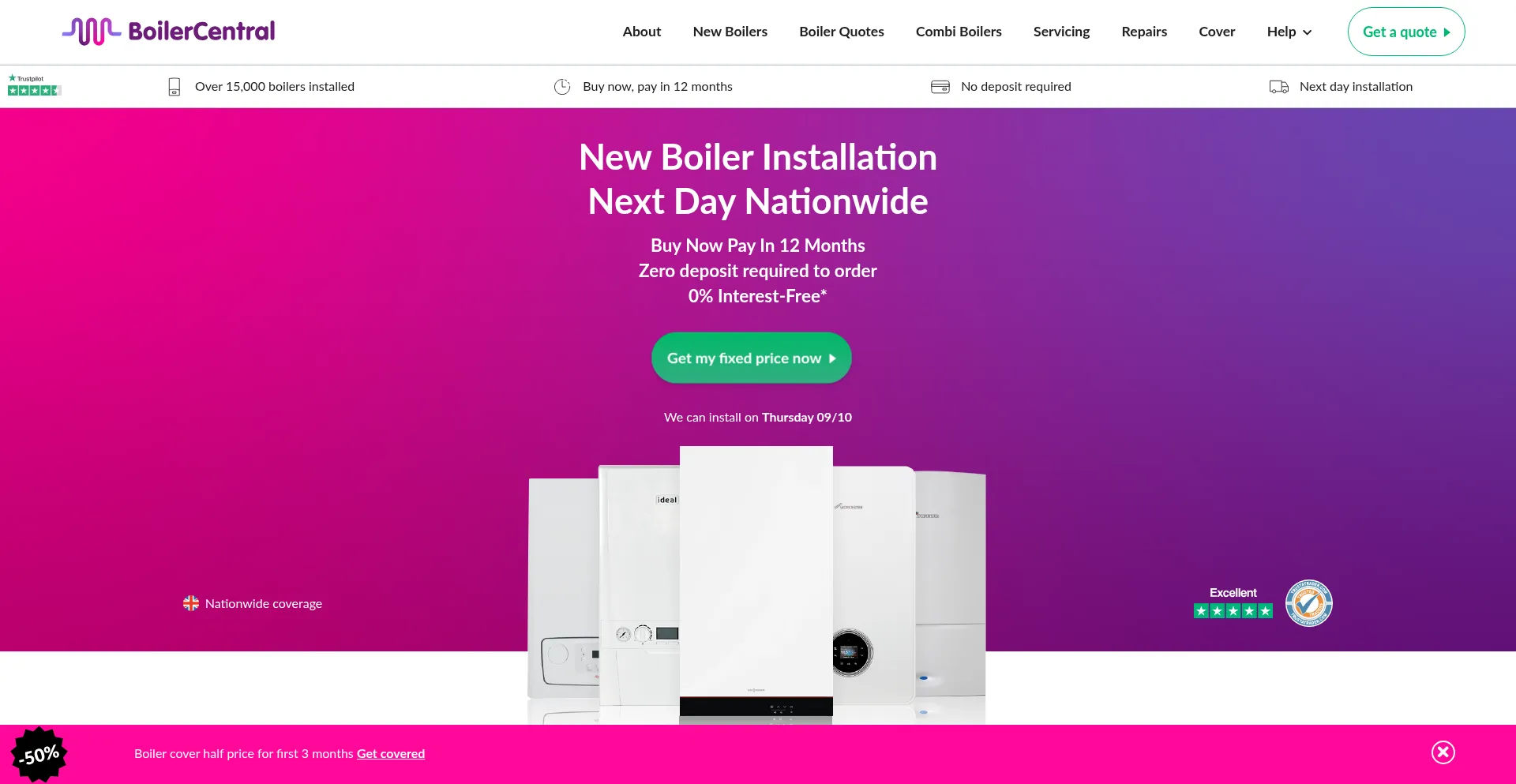Click the credit card icon beside No deposit required

pyautogui.click(x=940, y=87)
